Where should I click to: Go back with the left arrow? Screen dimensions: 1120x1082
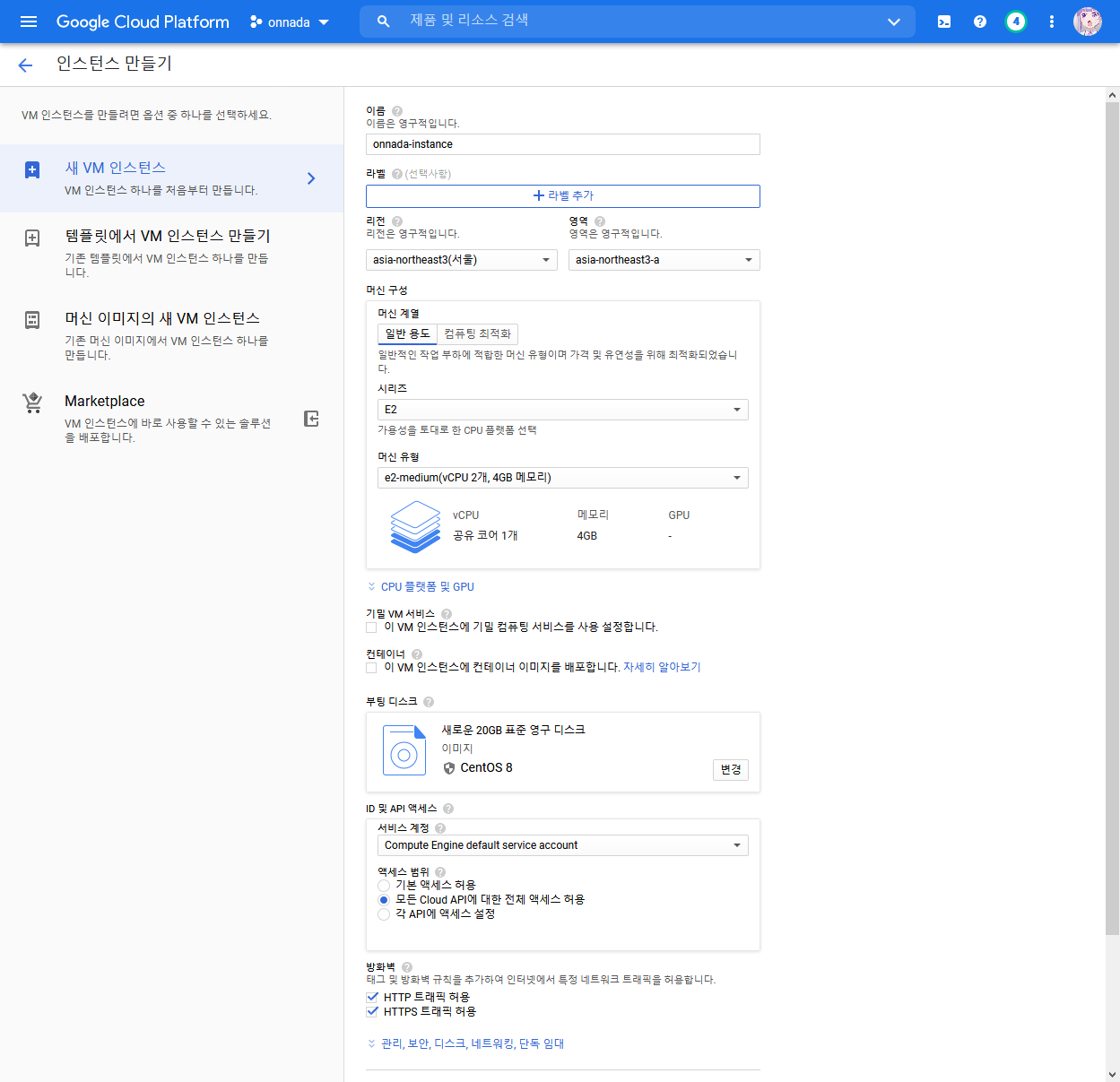pyautogui.click(x=25, y=65)
